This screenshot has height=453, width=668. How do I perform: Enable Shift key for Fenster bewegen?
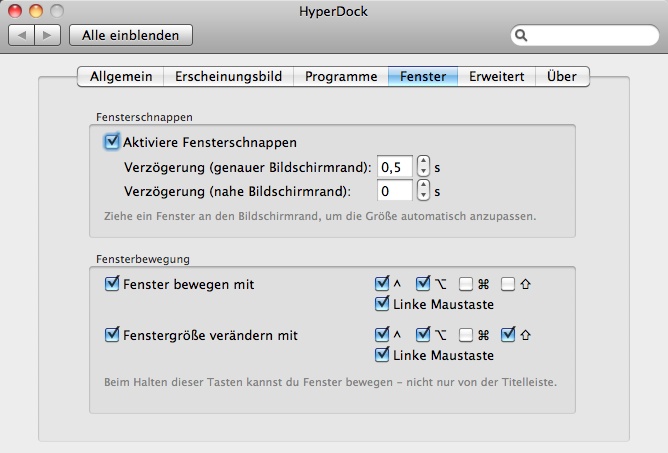(508, 284)
